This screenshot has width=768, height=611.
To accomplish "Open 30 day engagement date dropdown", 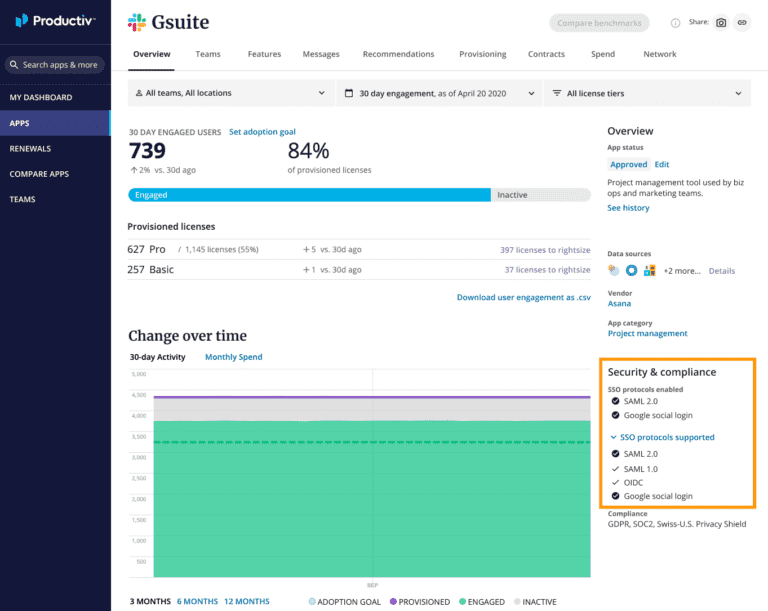I will [x=439, y=93].
